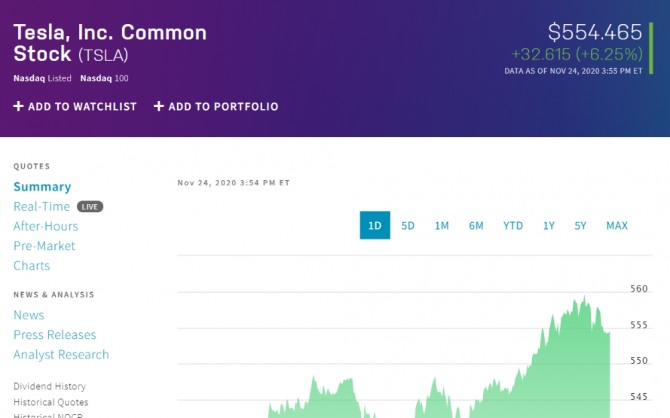Click the LIVE badge next to Real-Time
Viewport: 670px width, 418px height.
[x=91, y=207]
